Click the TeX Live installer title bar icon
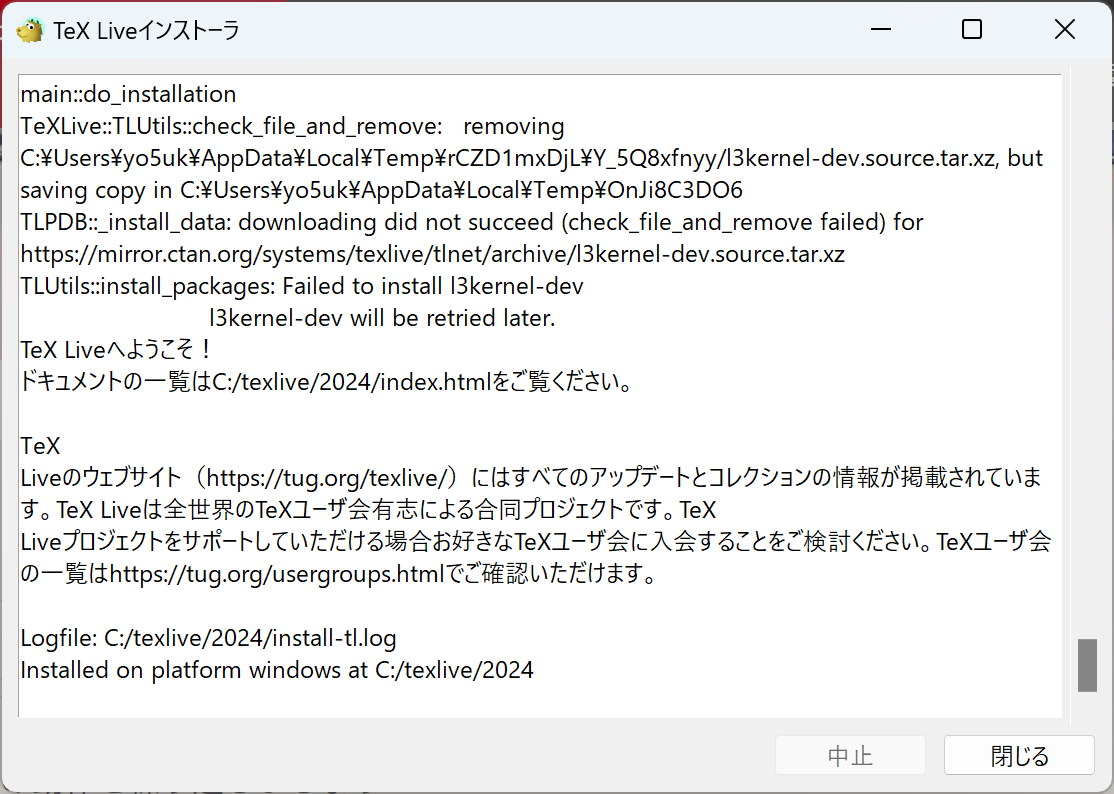The image size is (1114, 794). pos(30,30)
